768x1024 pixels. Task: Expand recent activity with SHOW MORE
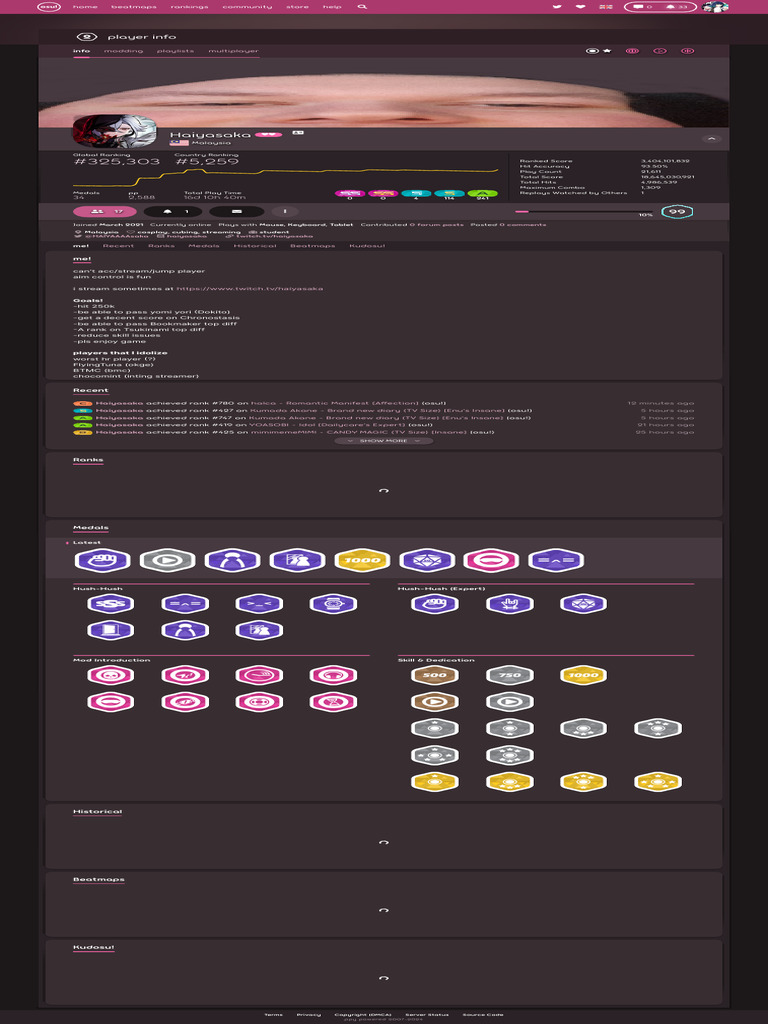[383, 441]
